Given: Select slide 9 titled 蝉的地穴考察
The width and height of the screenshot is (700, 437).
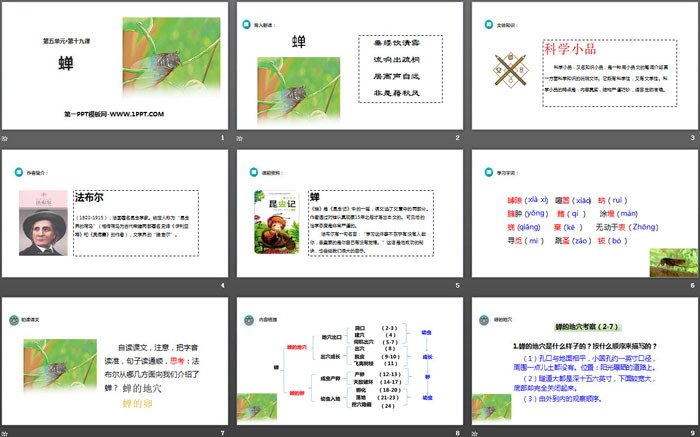Looking at the screenshot, I should point(584,361).
